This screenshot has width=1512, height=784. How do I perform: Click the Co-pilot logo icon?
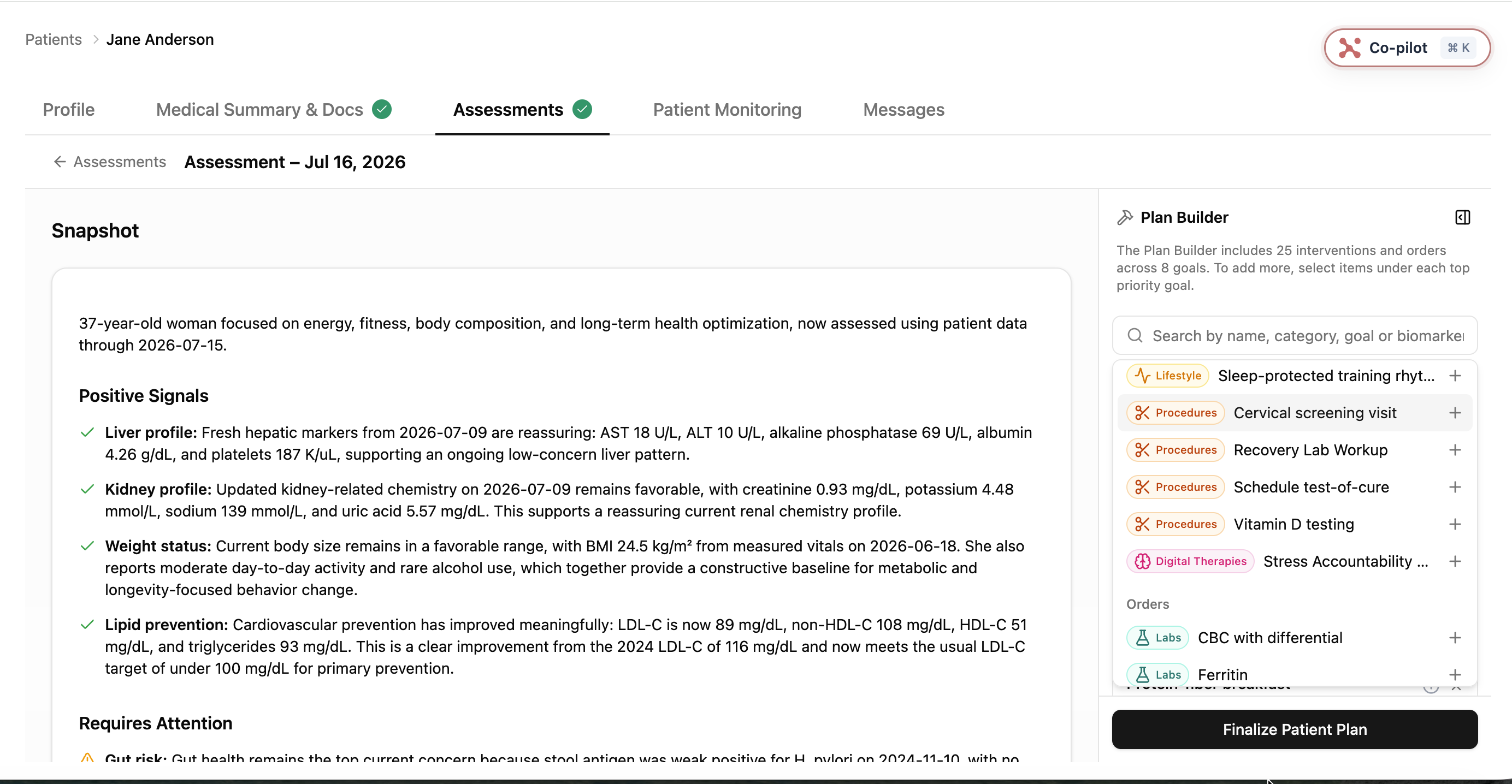pyautogui.click(x=1349, y=47)
